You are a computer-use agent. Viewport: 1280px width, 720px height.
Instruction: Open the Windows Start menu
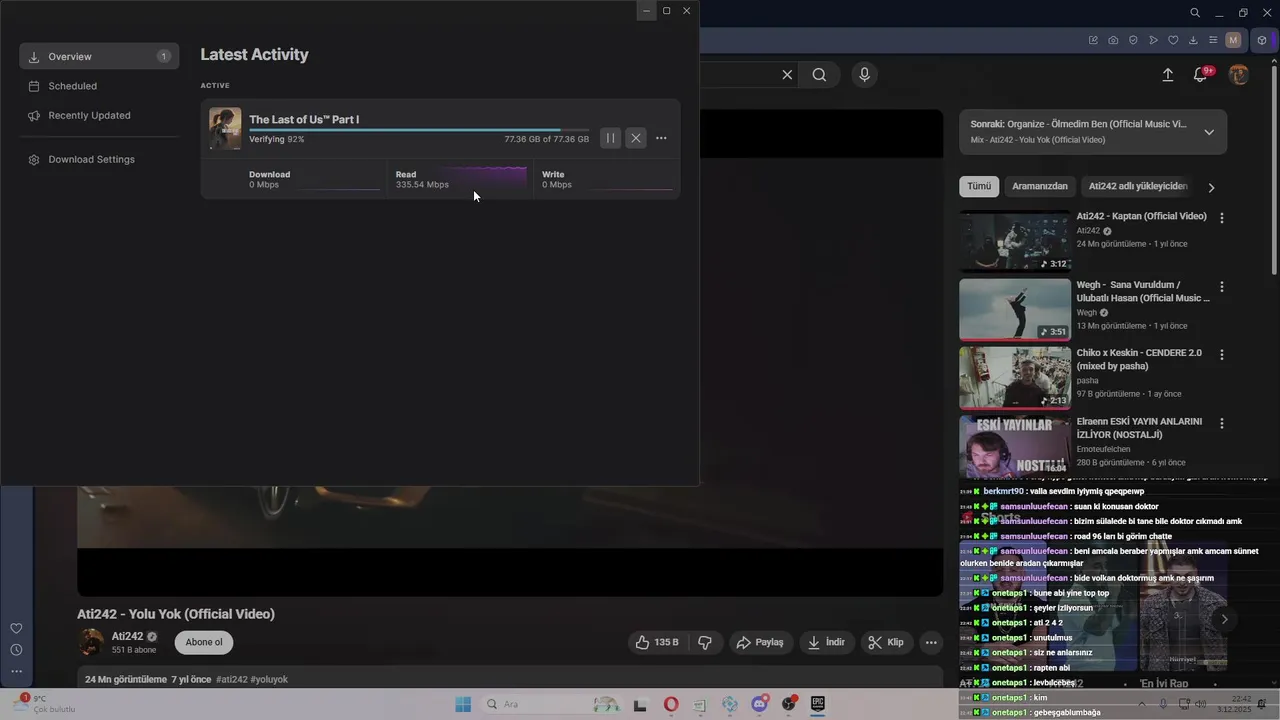(x=463, y=704)
